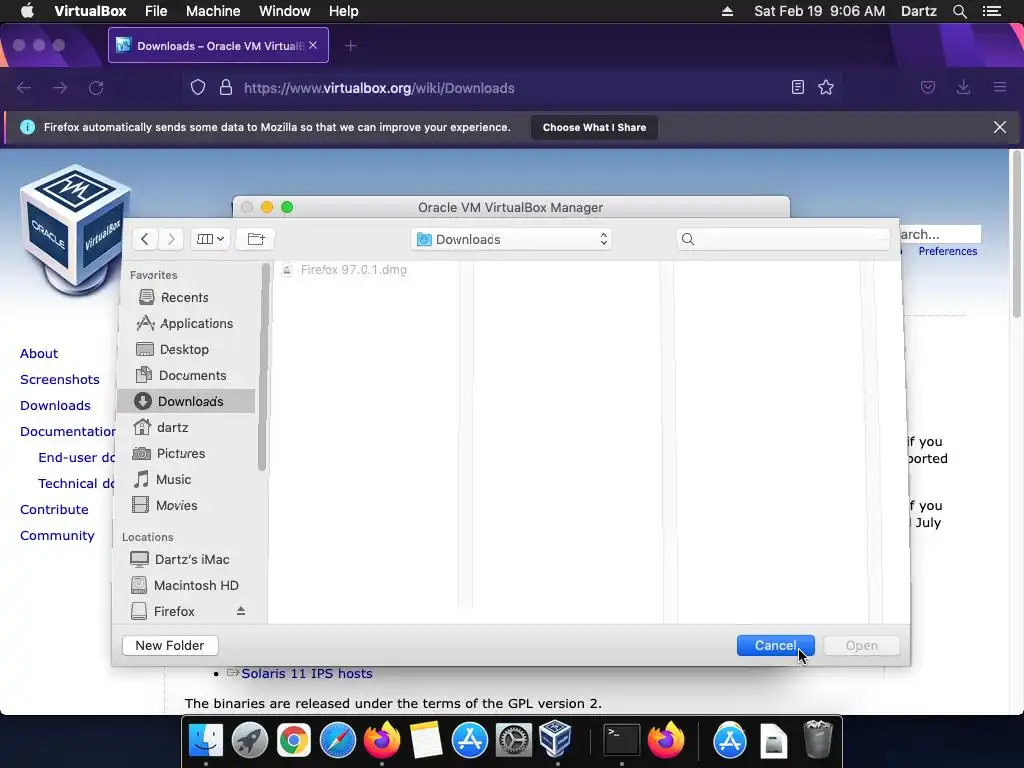Open the Apple menu
1024x768 pixels.
coord(27,11)
